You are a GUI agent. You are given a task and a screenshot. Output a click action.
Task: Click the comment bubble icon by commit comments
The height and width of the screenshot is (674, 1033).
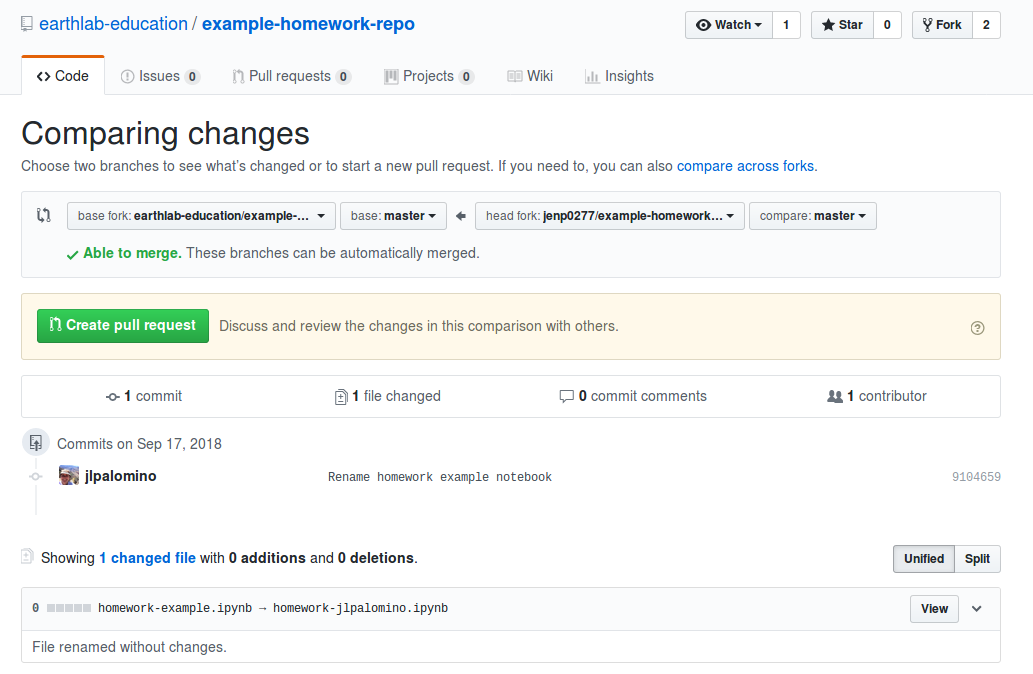pyautogui.click(x=566, y=396)
